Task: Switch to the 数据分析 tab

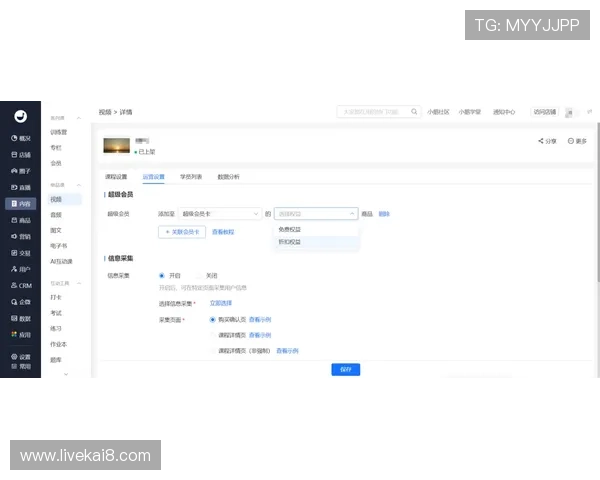Action: [x=228, y=176]
